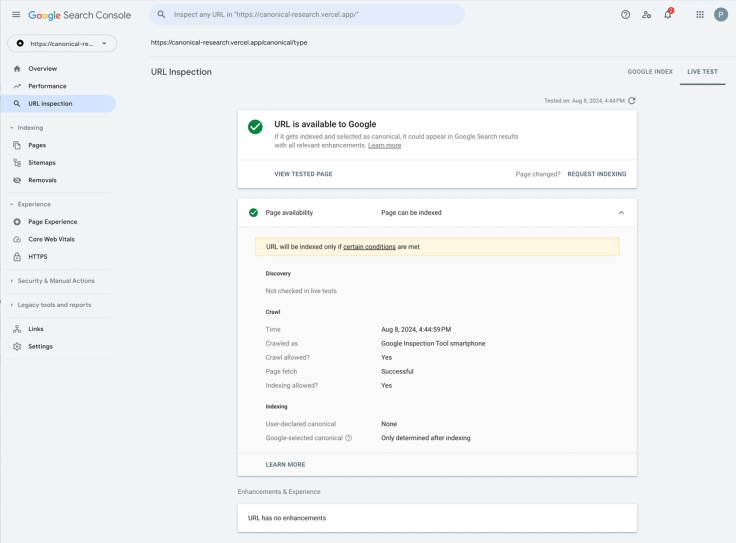Image resolution: width=736 pixels, height=543 pixels.
Task: Select the Live Test tab
Action: [702, 72]
